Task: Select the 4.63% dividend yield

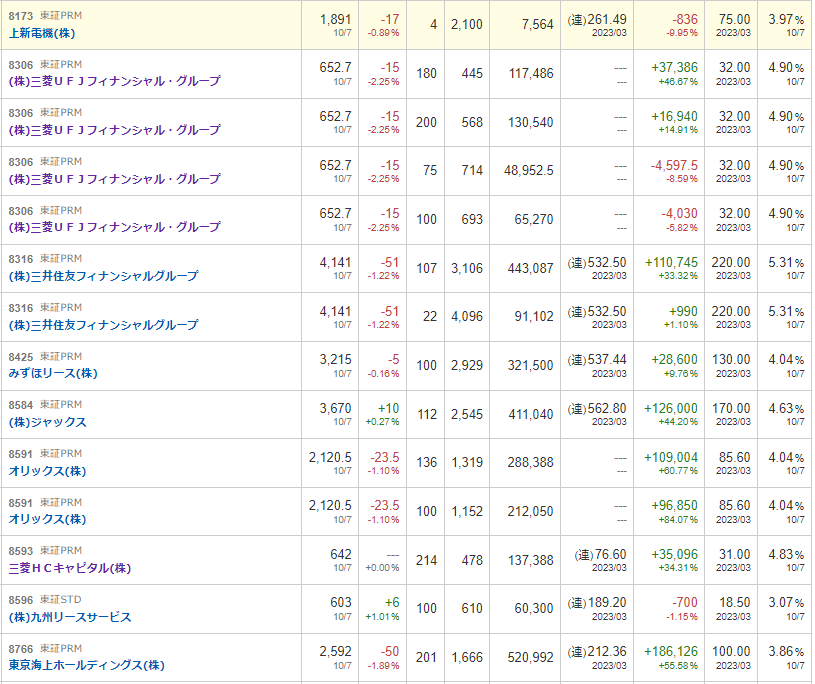Action: (x=786, y=409)
